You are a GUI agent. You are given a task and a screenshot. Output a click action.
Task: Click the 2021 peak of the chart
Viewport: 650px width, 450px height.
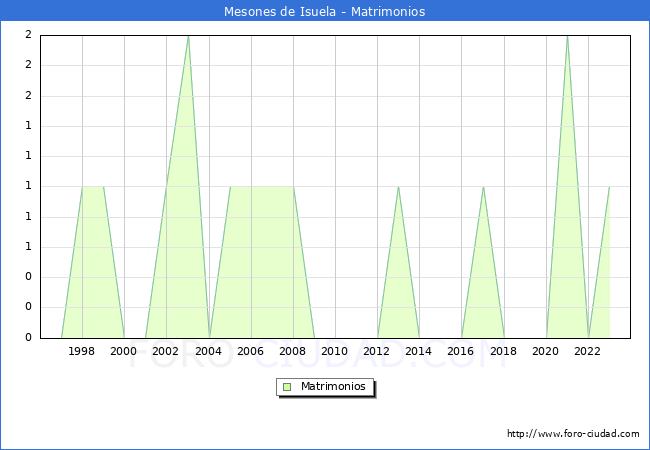[x=567, y=36]
